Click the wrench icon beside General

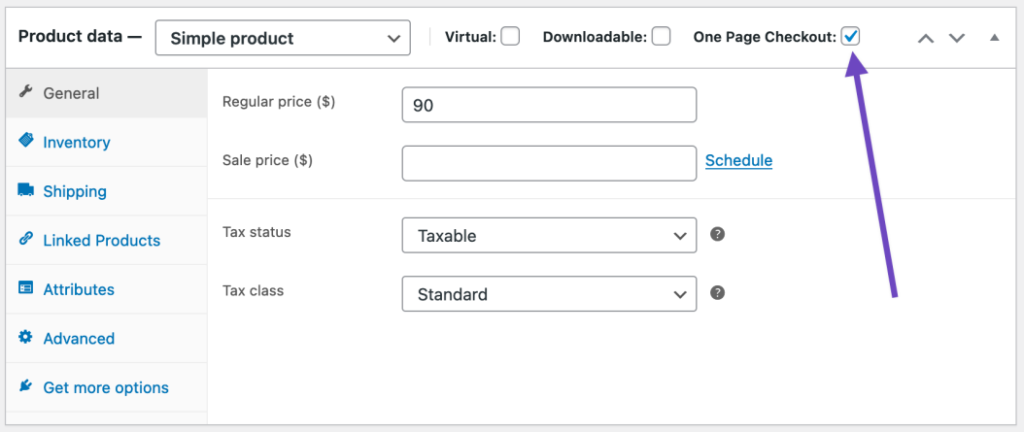point(26,93)
